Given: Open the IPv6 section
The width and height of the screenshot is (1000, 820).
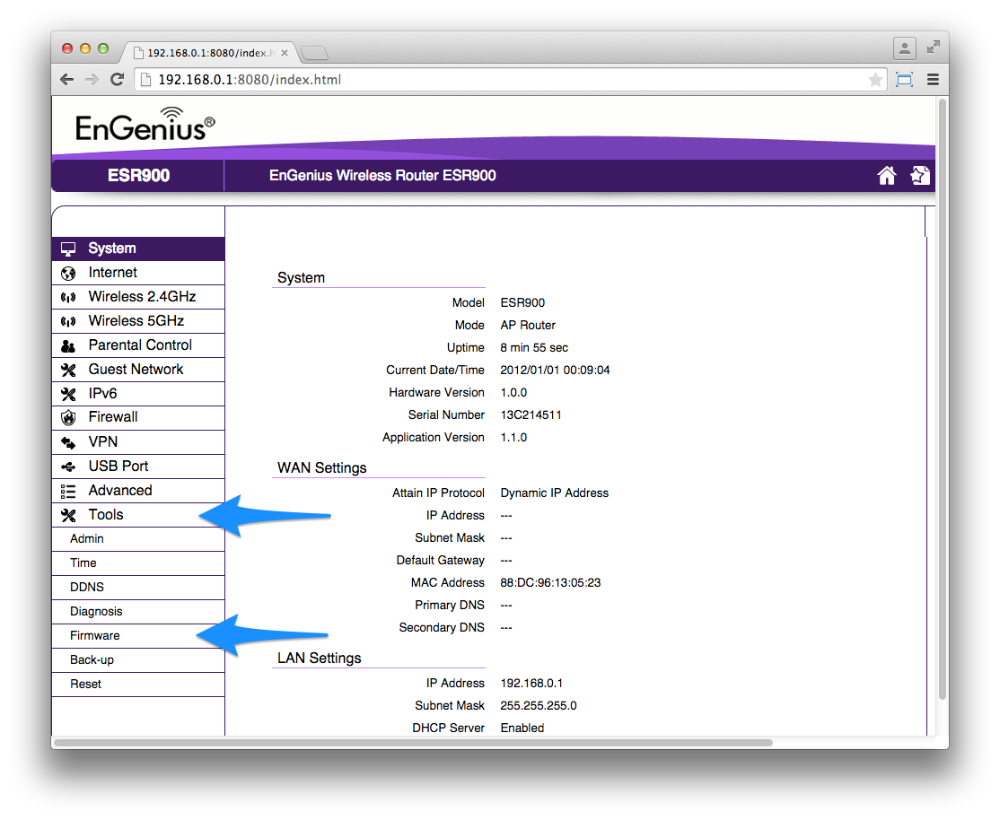Looking at the screenshot, I should coord(138,394).
